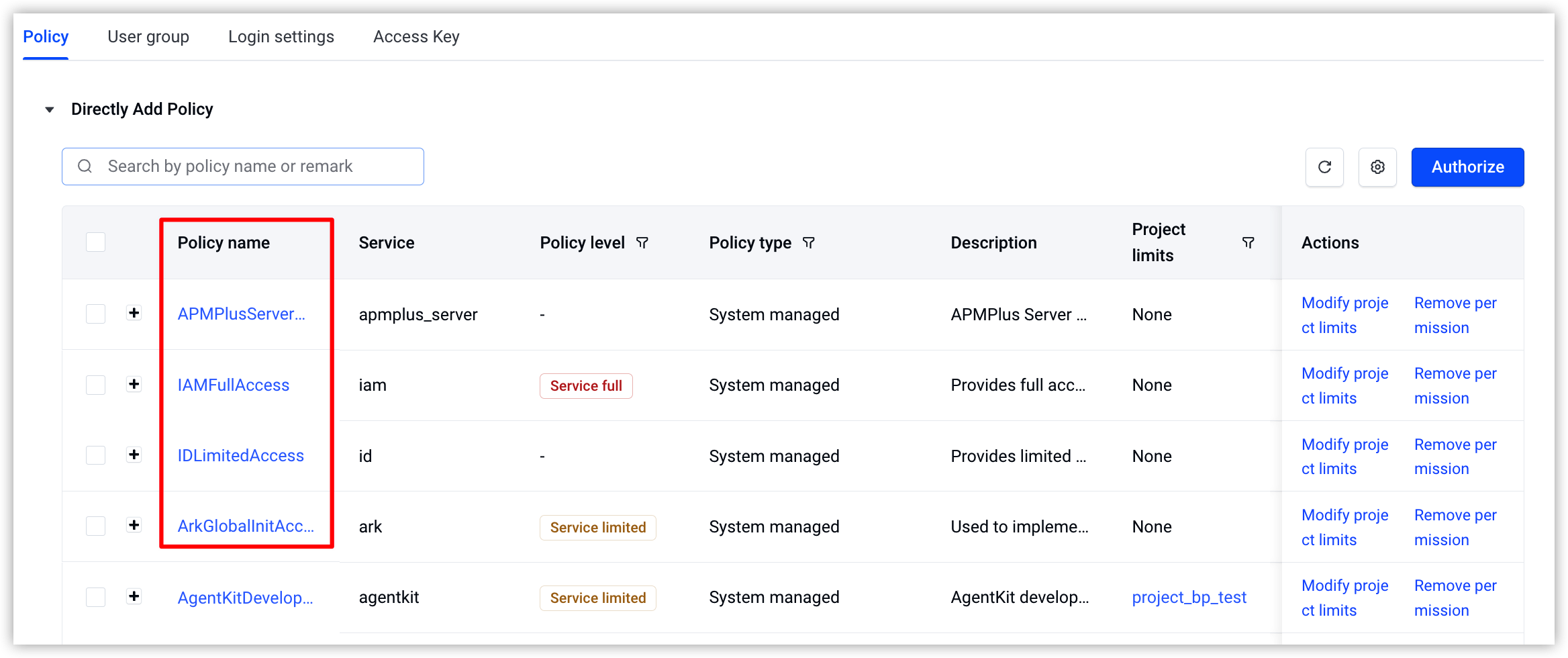Modify project limits for APMPlusServer row
This screenshot has width=1568, height=658.
click(1345, 316)
